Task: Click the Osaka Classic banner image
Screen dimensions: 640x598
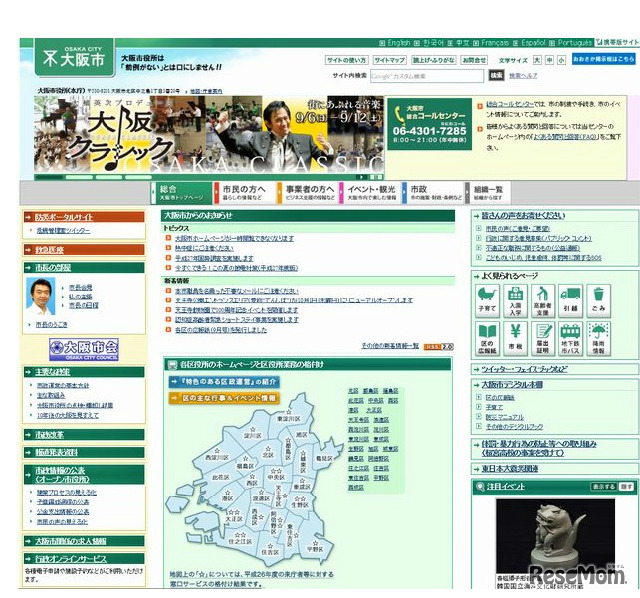Action: (209, 134)
